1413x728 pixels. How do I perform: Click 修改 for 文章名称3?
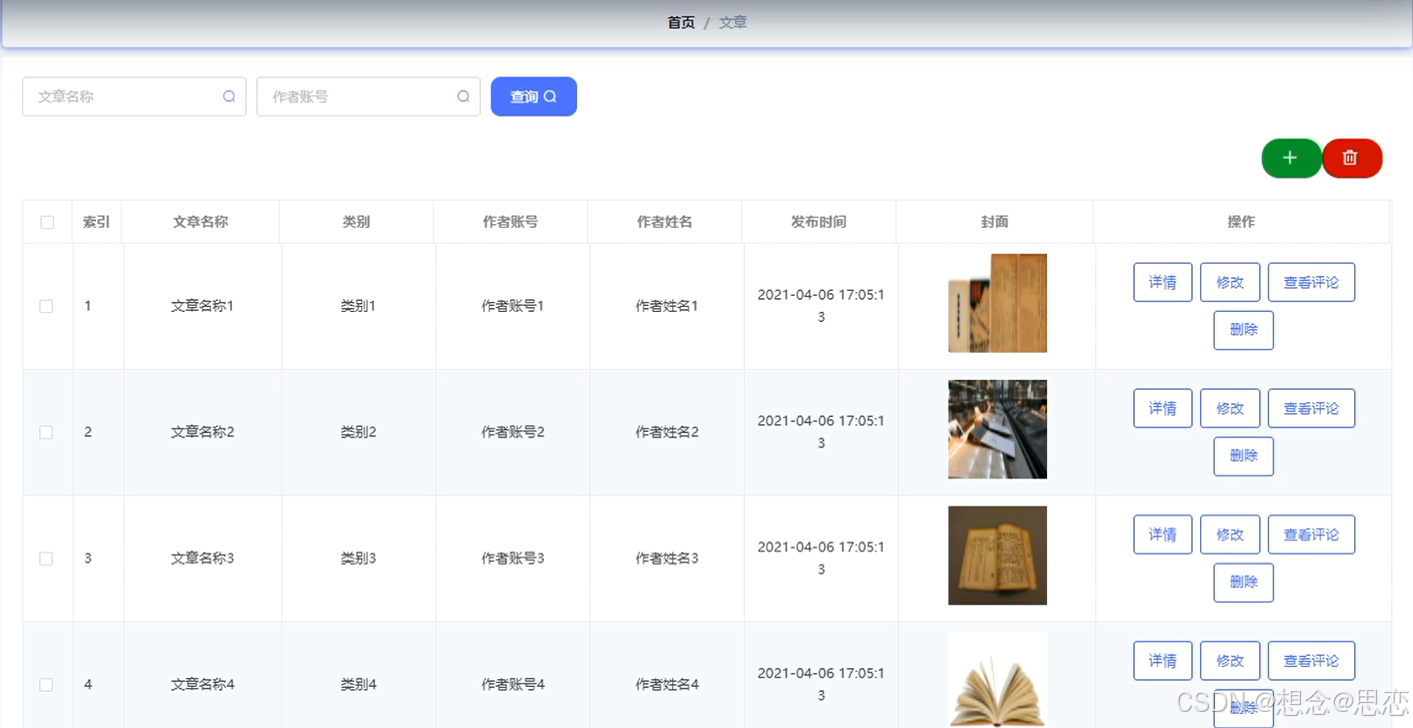coord(1230,534)
